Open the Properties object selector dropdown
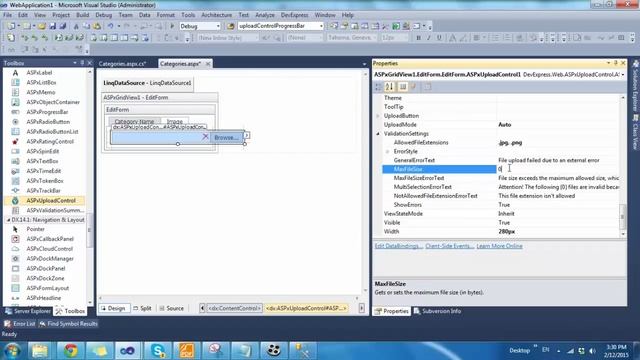This screenshot has width=640, height=360. tap(623, 75)
